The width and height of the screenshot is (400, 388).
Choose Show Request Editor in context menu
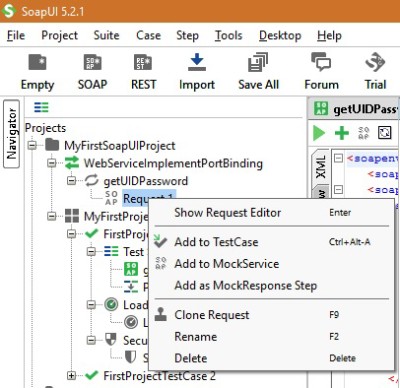(271, 212)
